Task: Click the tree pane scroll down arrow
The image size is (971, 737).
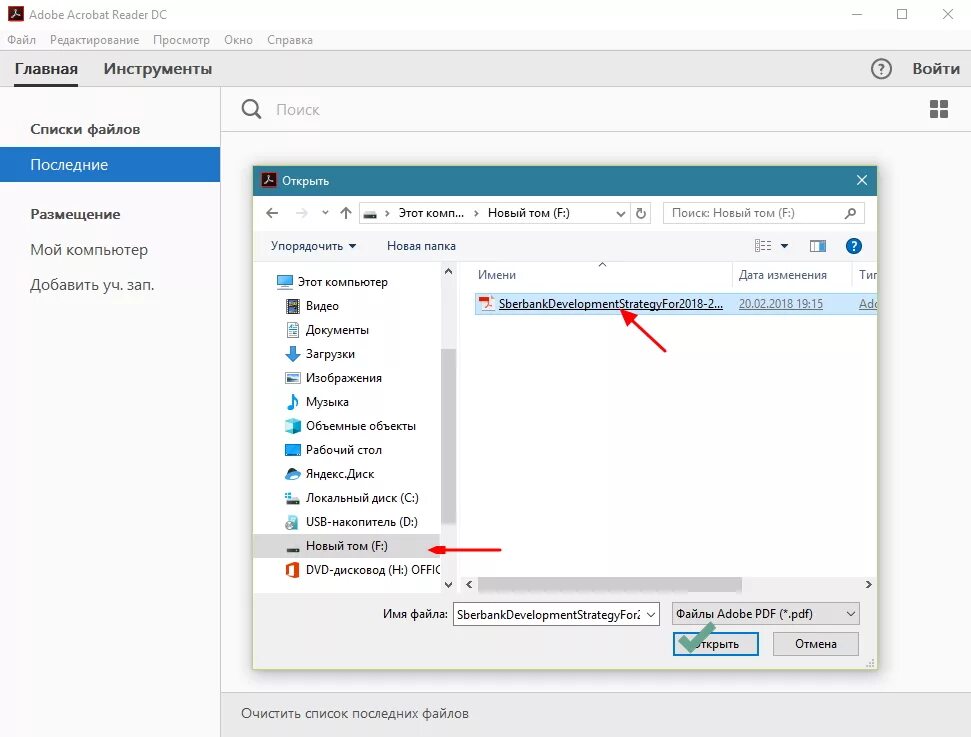Action: [x=448, y=584]
